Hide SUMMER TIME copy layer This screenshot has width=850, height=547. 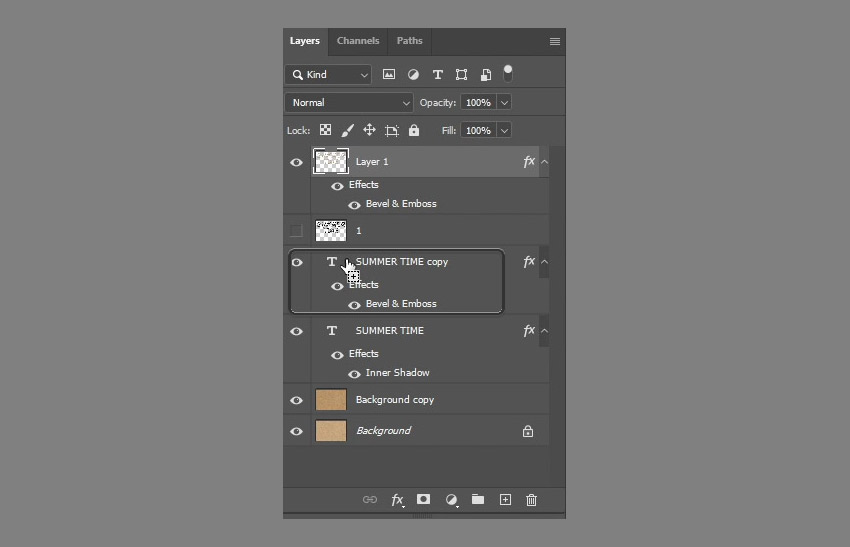point(297,262)
